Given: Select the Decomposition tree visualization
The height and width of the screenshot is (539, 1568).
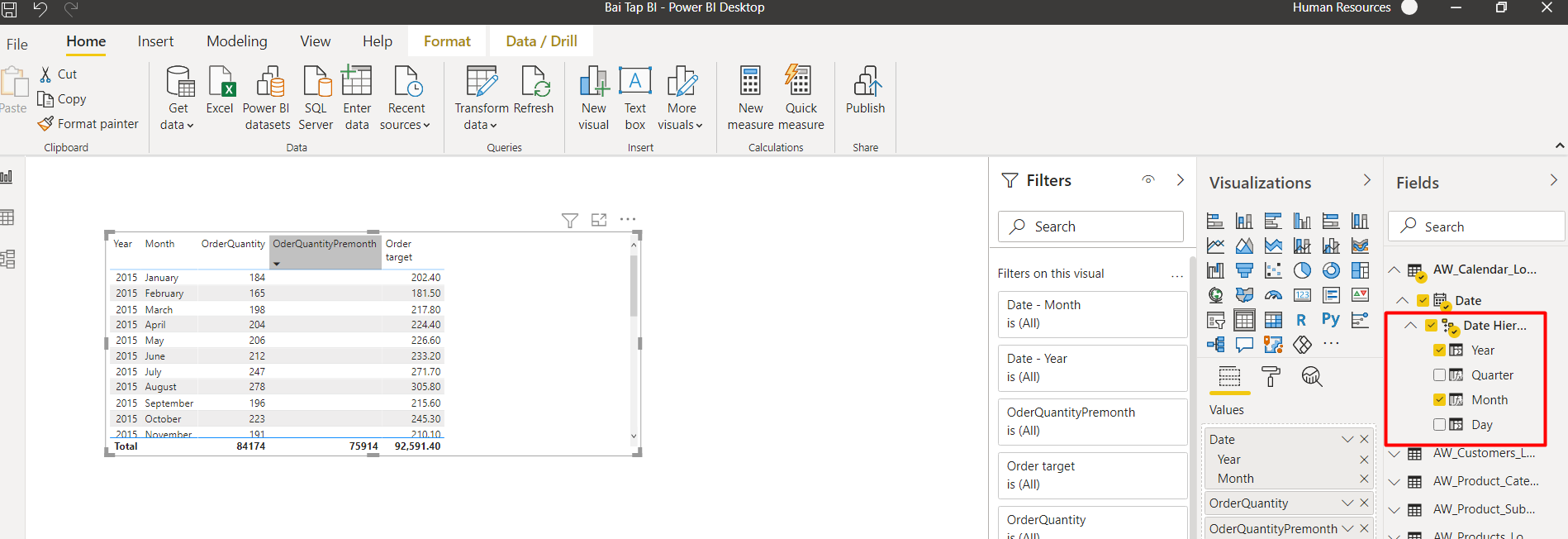Looking at the screenshot, I should pyautogui.click(x=1216, y=344).
